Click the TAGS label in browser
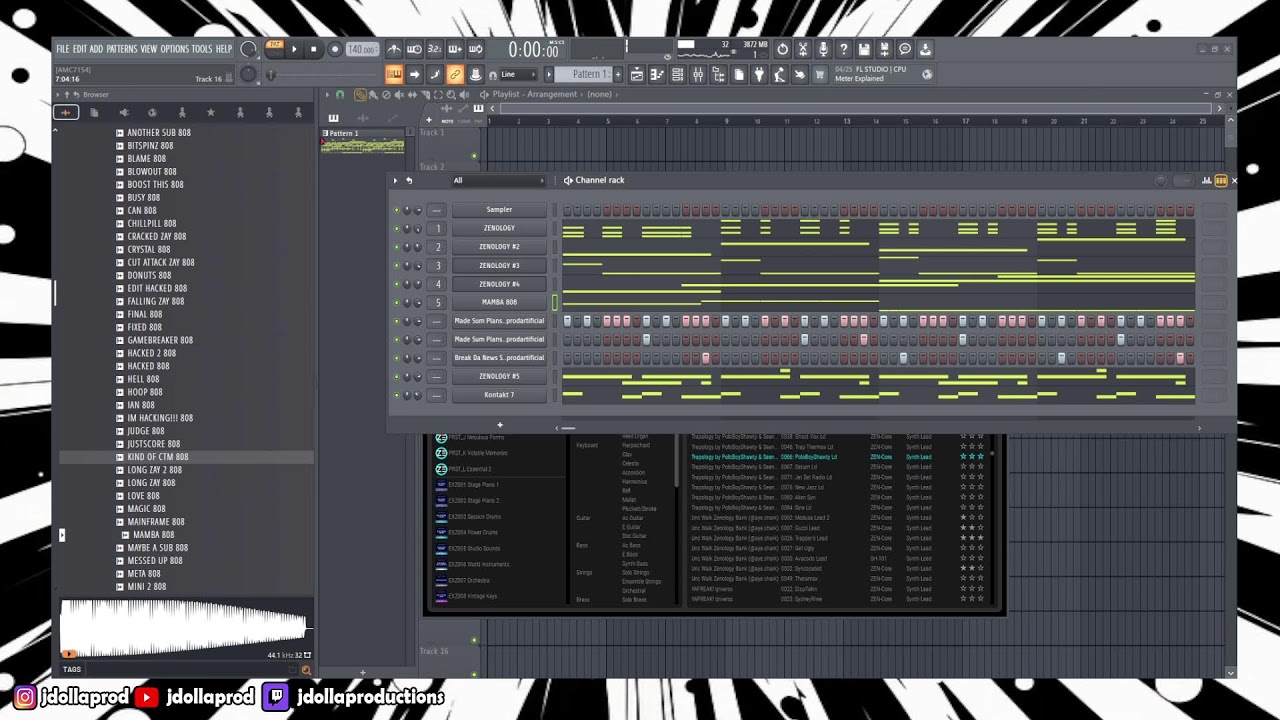This screenshot has height=720, width=1280. click(x=72, y=669)
